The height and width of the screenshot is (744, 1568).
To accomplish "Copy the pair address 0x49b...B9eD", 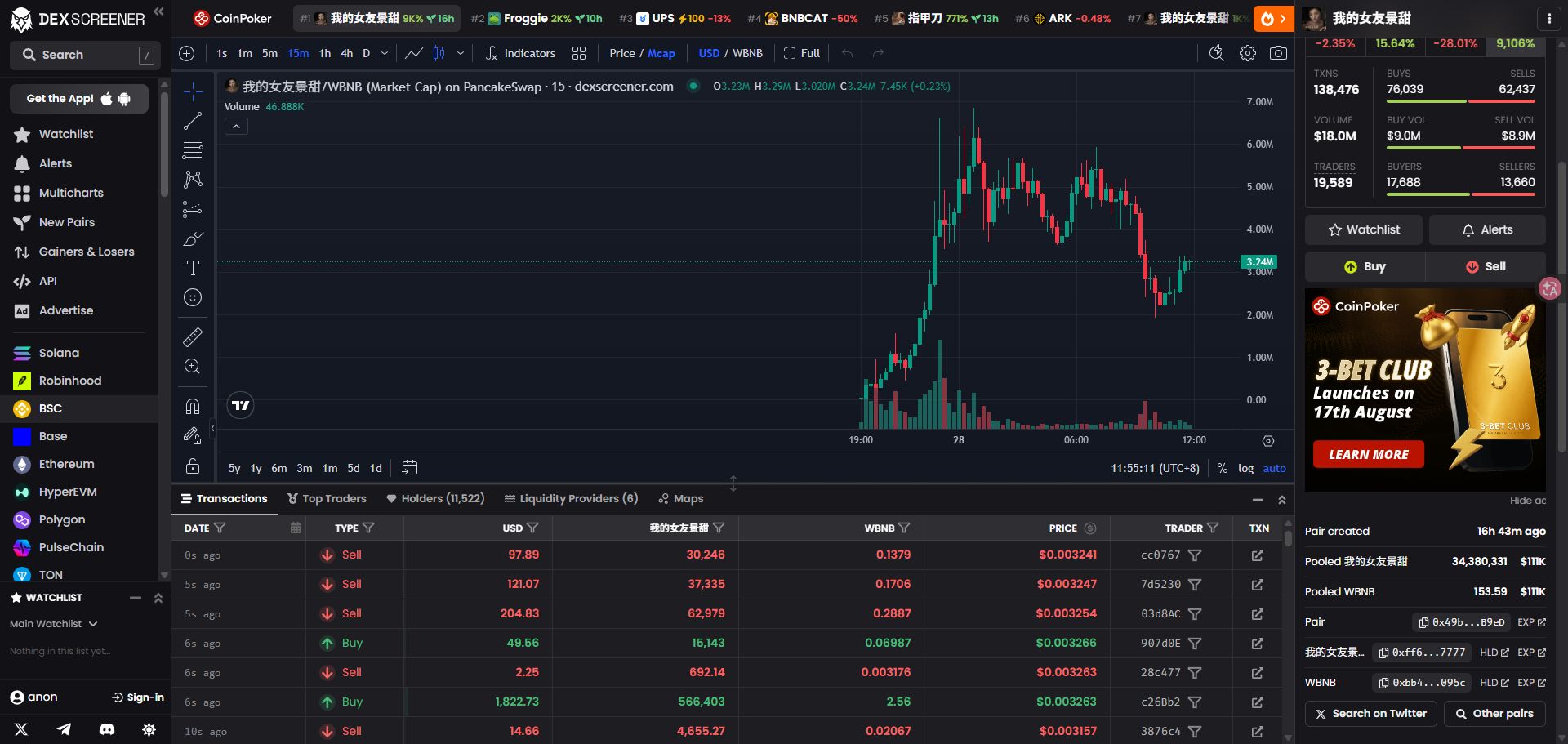I will click(1461, 622).
